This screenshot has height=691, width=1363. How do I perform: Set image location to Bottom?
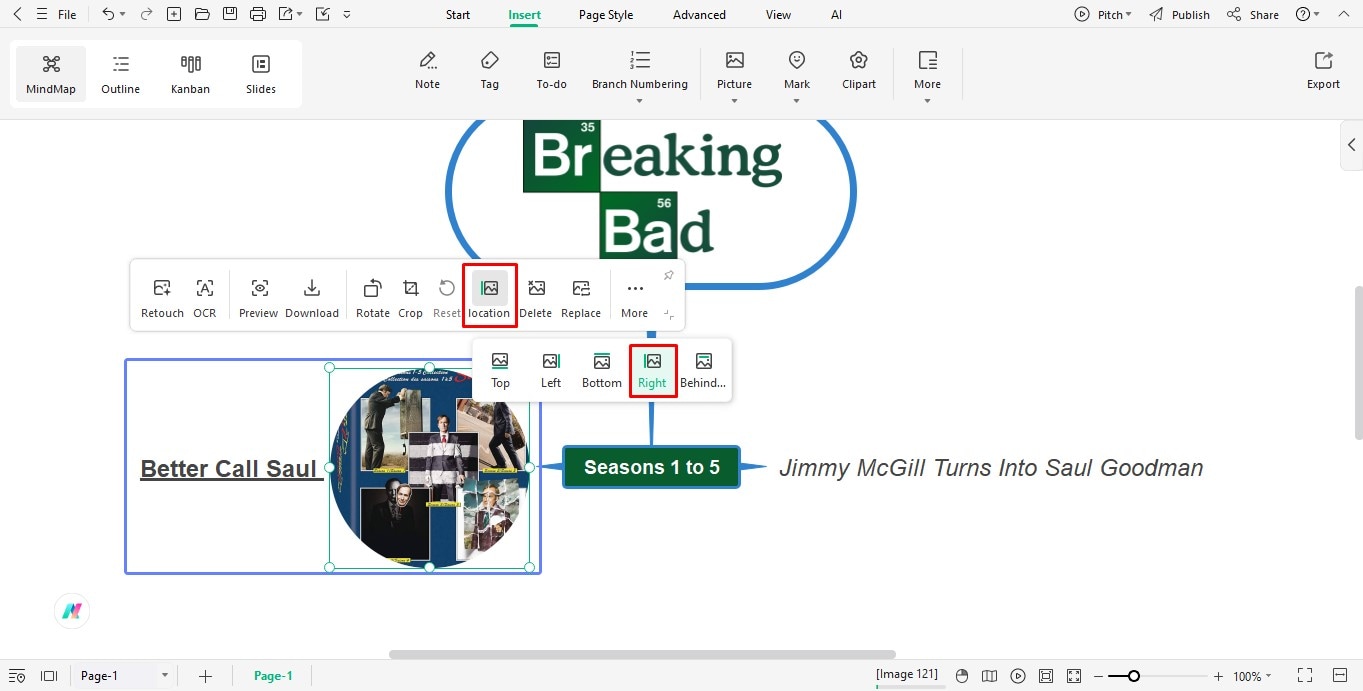click(602, 370)
